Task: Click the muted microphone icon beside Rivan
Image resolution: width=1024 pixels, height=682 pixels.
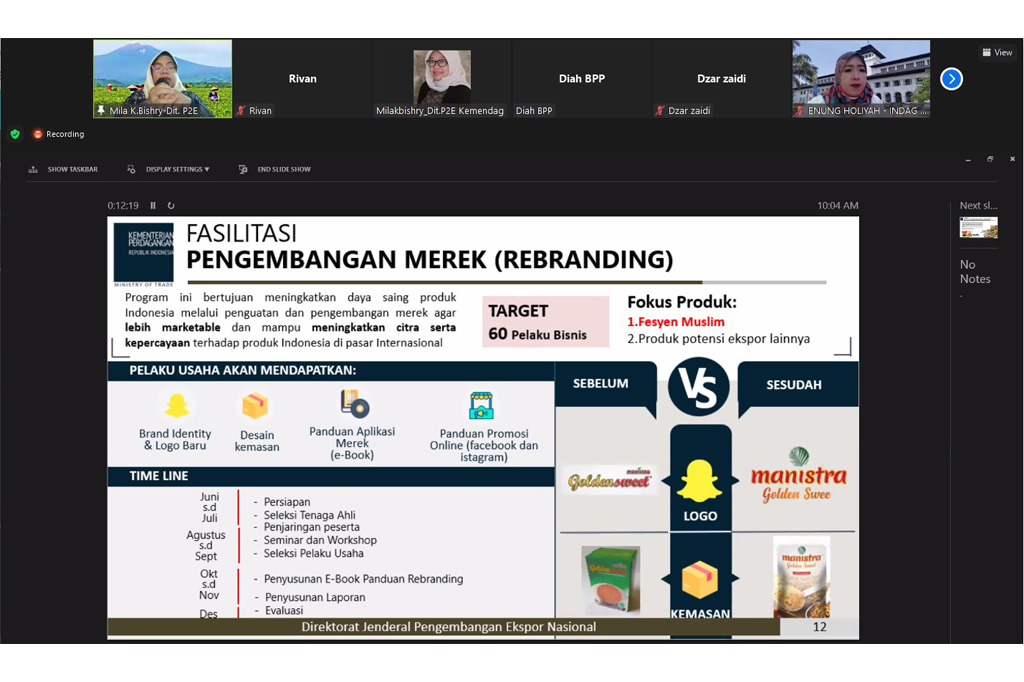Action: (241, 110)
